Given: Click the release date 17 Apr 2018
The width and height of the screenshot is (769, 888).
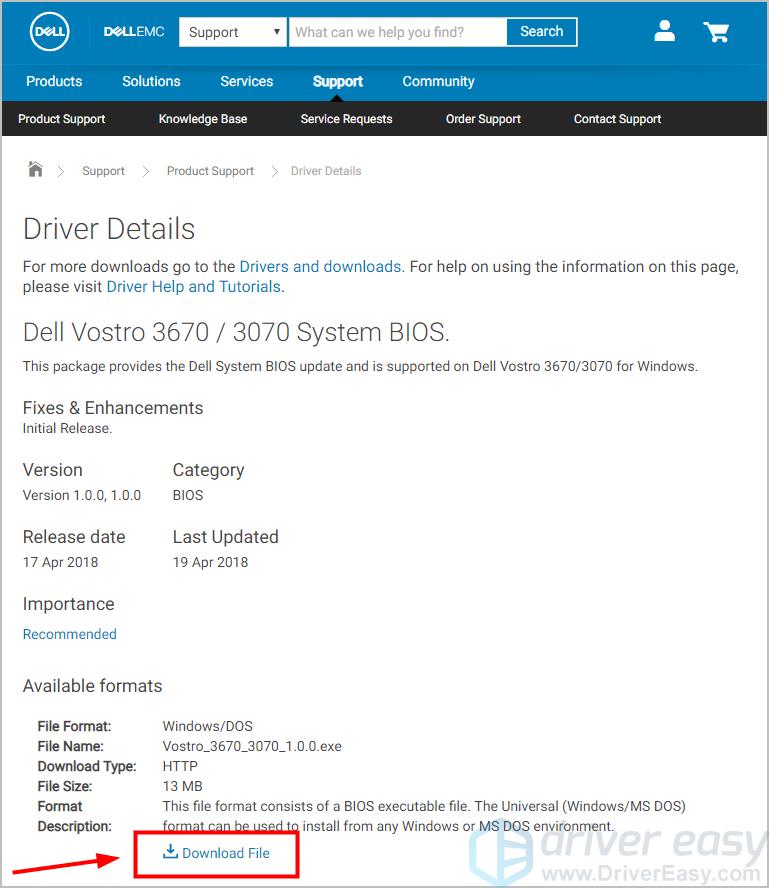Looking at the screenshot, I should (61, 562).
